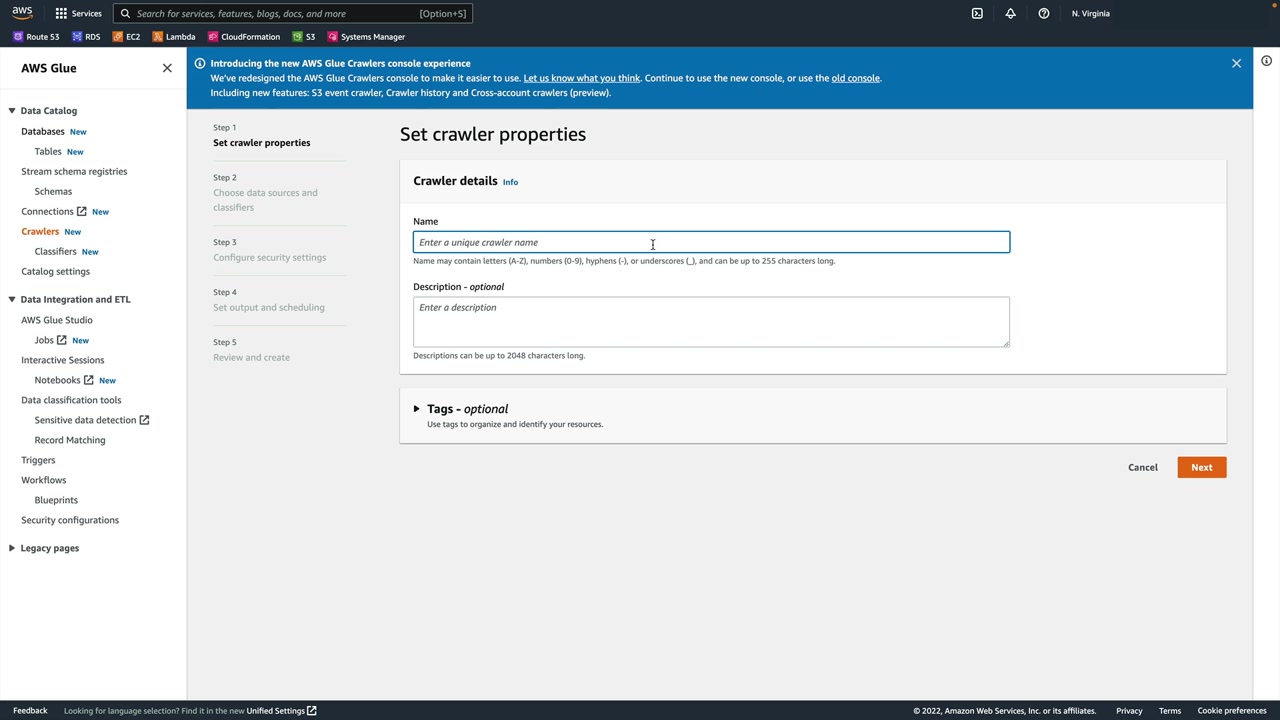Collapse the Data Catalog section
This screenshot has height=720, width=1280.
pos(11,111)
